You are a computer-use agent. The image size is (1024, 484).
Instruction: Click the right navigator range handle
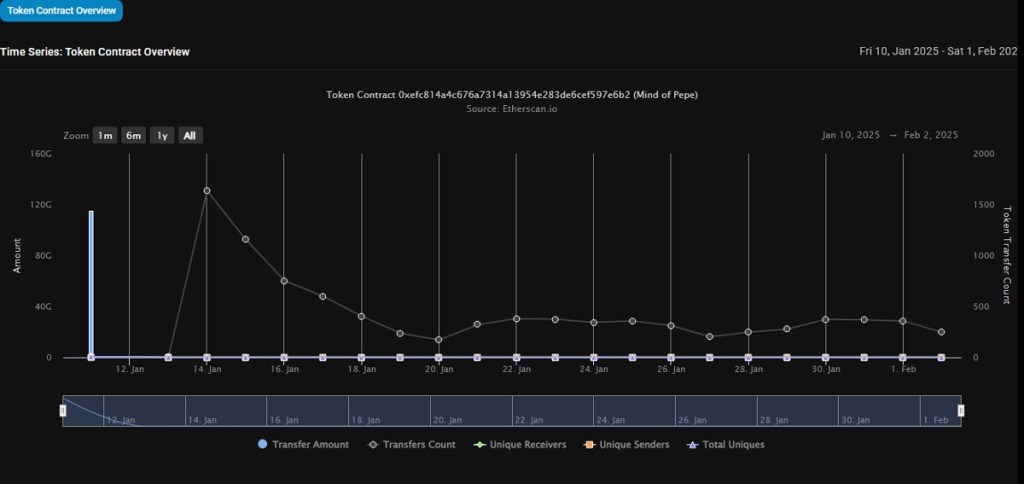click(x=961, y=411)
